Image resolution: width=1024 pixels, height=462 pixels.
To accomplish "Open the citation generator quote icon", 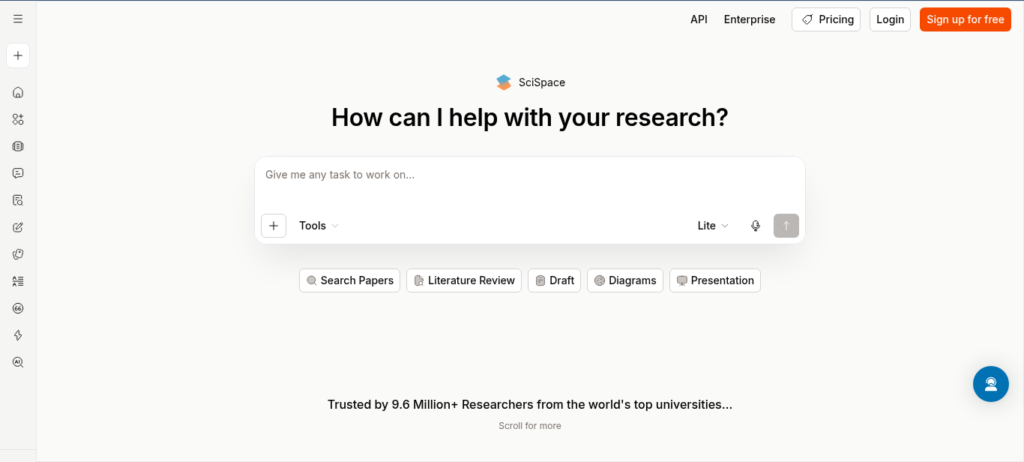I will 18,308.
